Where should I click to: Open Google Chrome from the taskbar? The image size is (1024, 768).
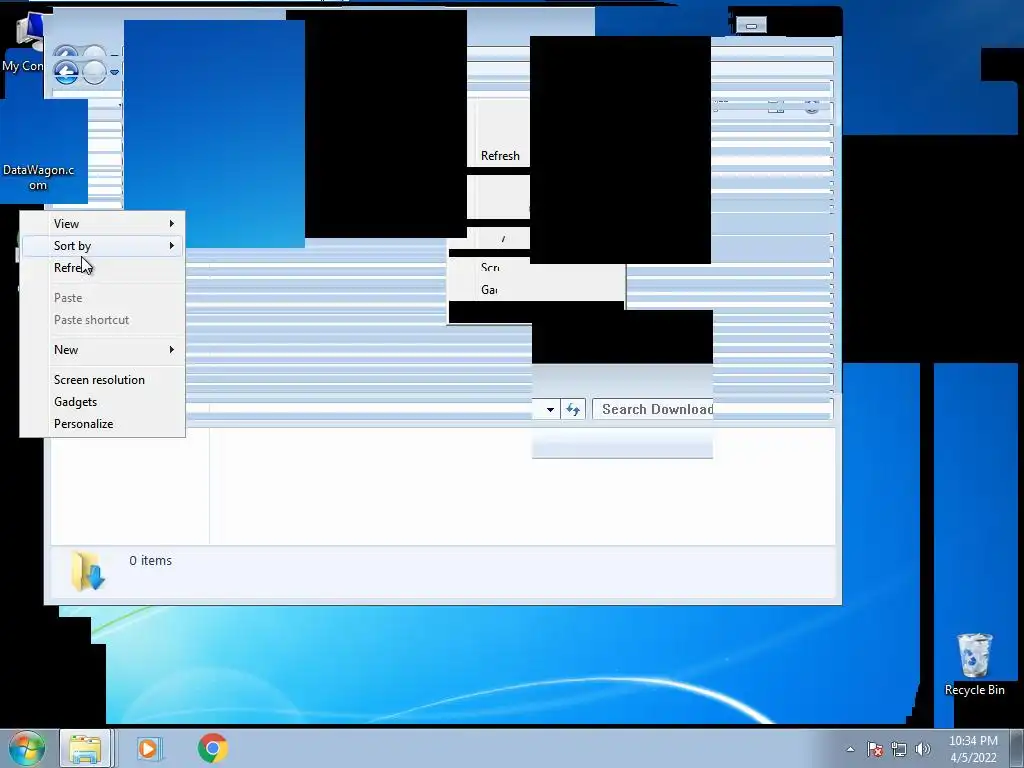tap(213, 748)
